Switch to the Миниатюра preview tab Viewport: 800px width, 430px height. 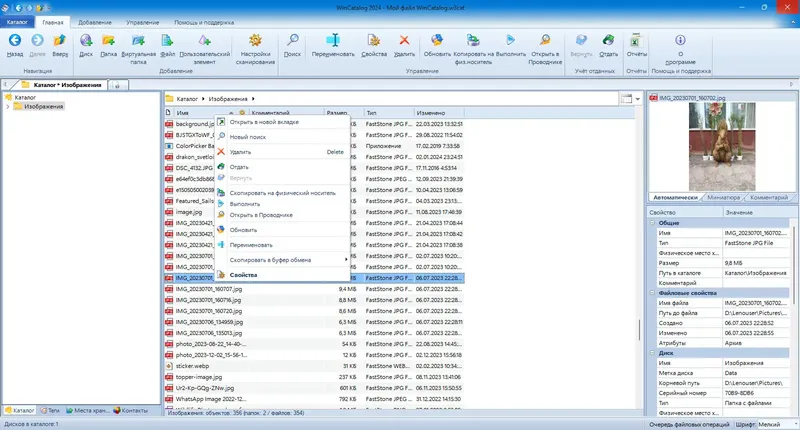[x=723, y=197]
